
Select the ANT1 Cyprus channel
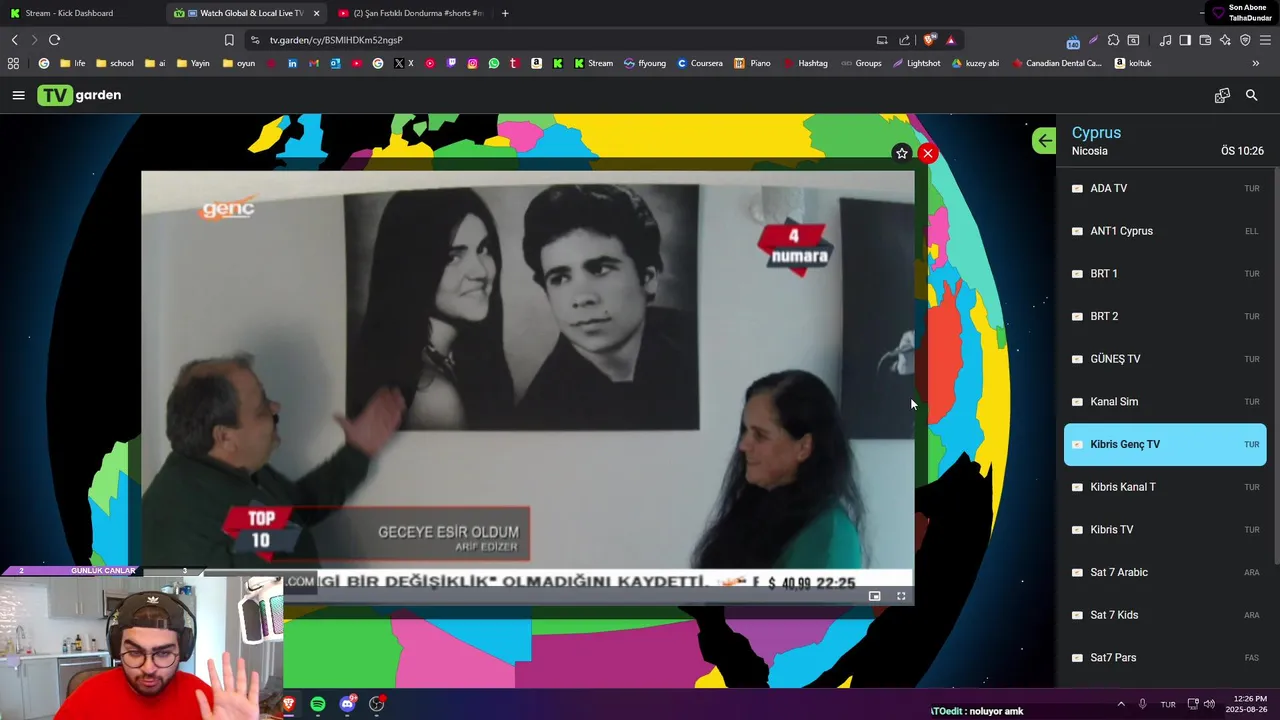point(1165,231)
